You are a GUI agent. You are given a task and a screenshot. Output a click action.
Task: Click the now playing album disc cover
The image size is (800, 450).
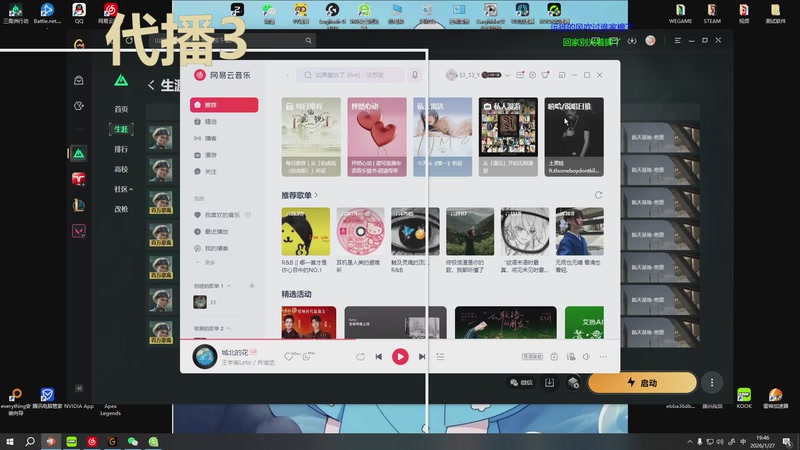(205, 357)
